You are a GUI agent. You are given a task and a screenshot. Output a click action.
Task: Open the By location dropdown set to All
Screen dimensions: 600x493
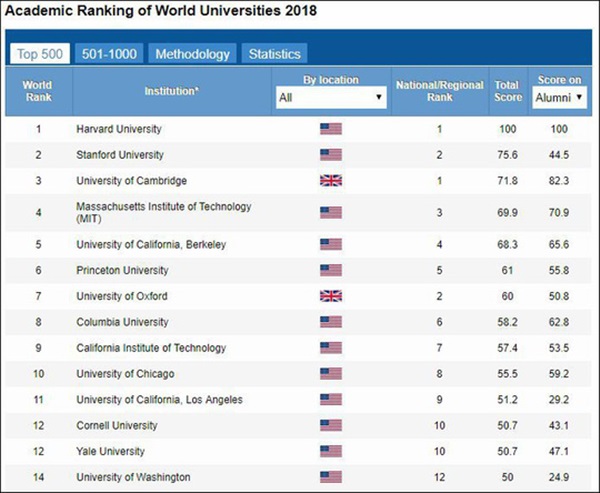[330, 98]
